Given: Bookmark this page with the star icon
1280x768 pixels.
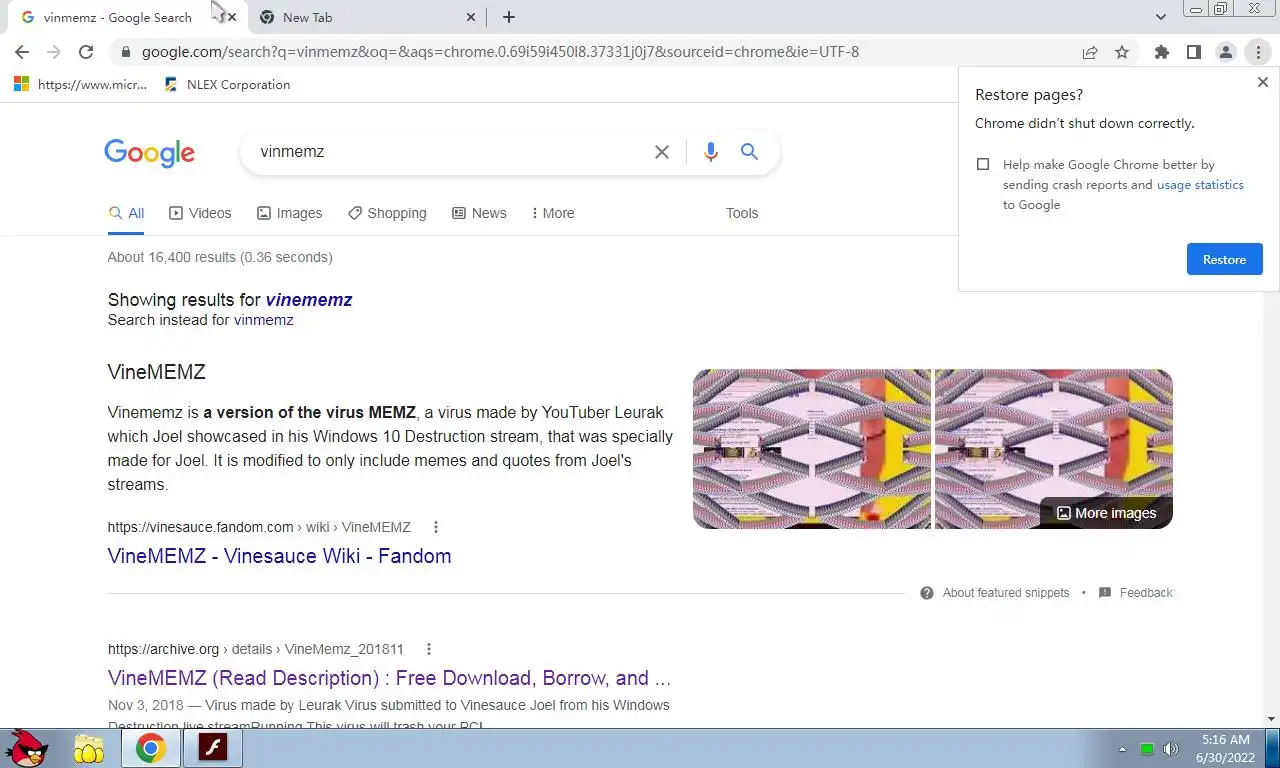Looking at the screenshot, I should (1122, 52).
